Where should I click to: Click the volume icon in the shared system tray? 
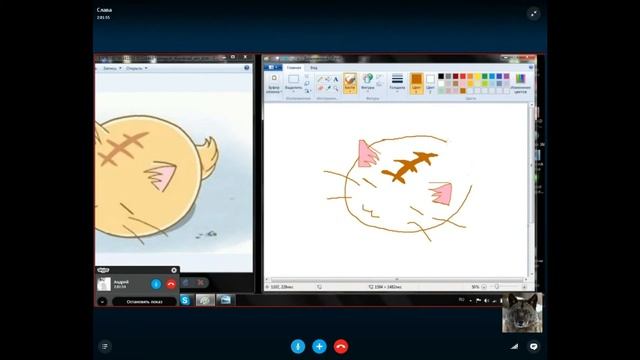click(486, 301)
